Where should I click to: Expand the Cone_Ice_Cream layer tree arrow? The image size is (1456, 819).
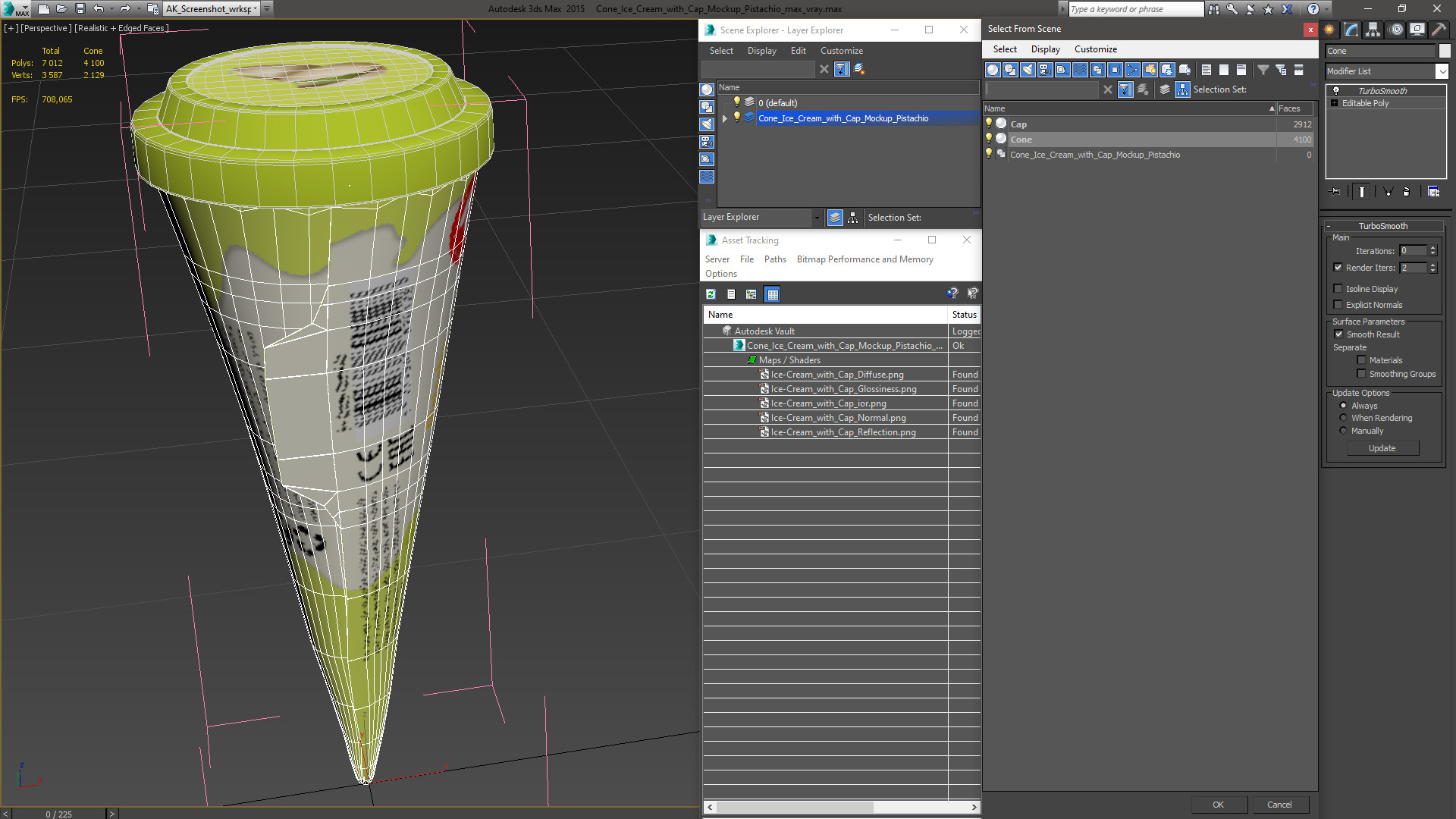click(725, 118)
